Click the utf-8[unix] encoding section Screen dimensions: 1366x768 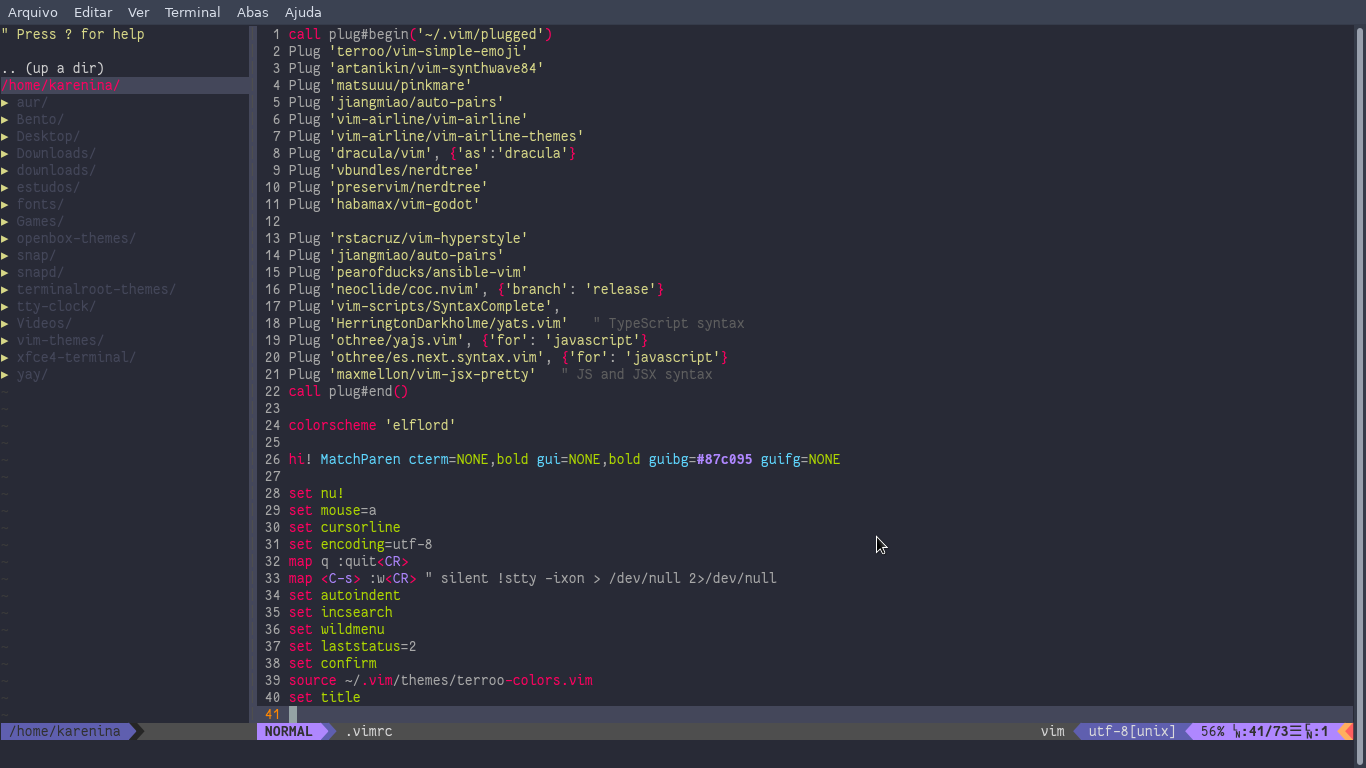[1132, 731]
